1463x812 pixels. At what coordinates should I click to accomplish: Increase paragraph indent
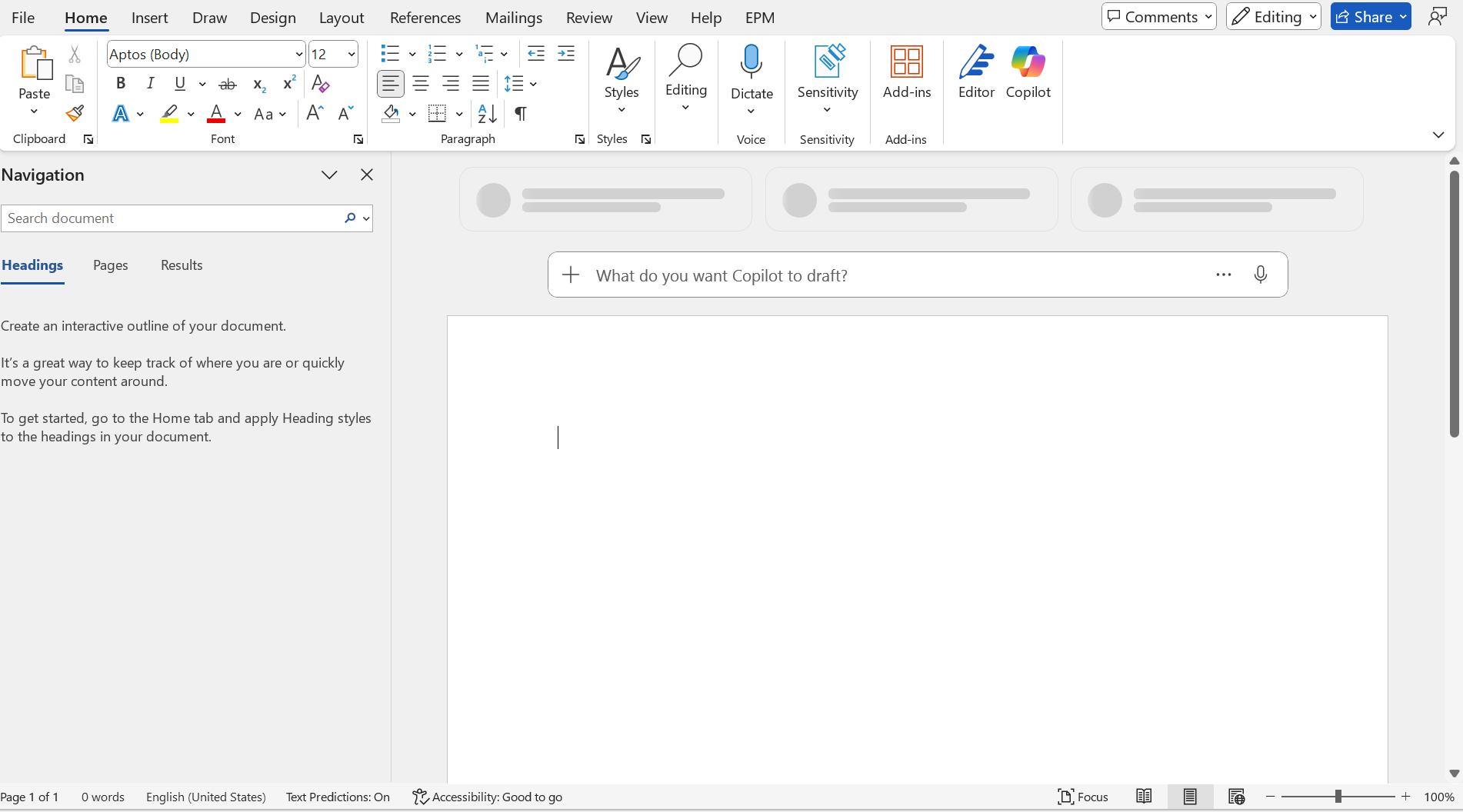(x=566, y=54)
